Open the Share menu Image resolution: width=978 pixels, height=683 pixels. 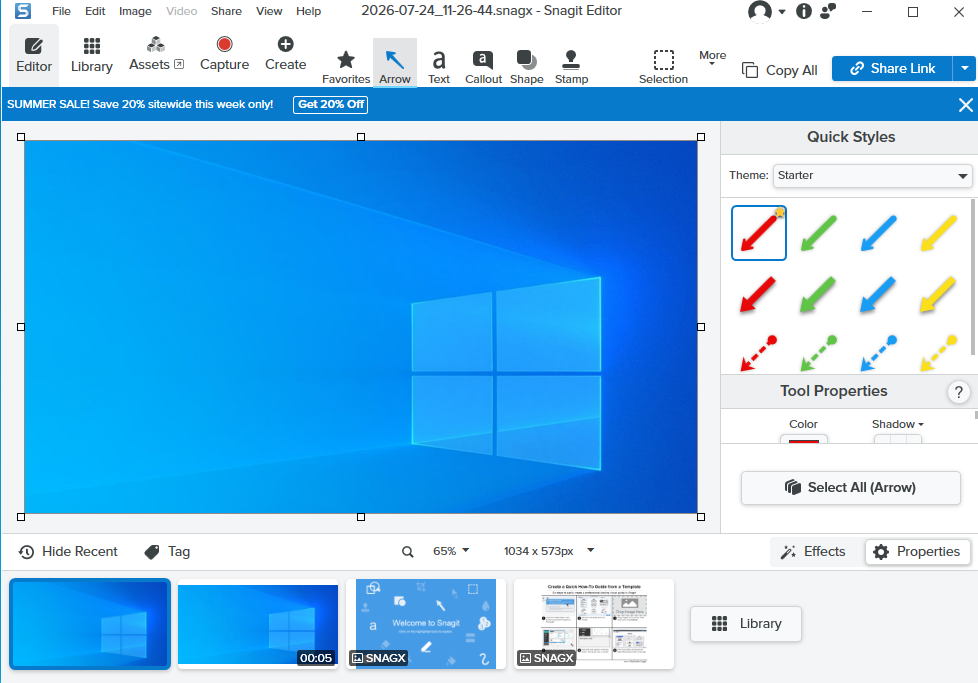(x=226, y=11)
